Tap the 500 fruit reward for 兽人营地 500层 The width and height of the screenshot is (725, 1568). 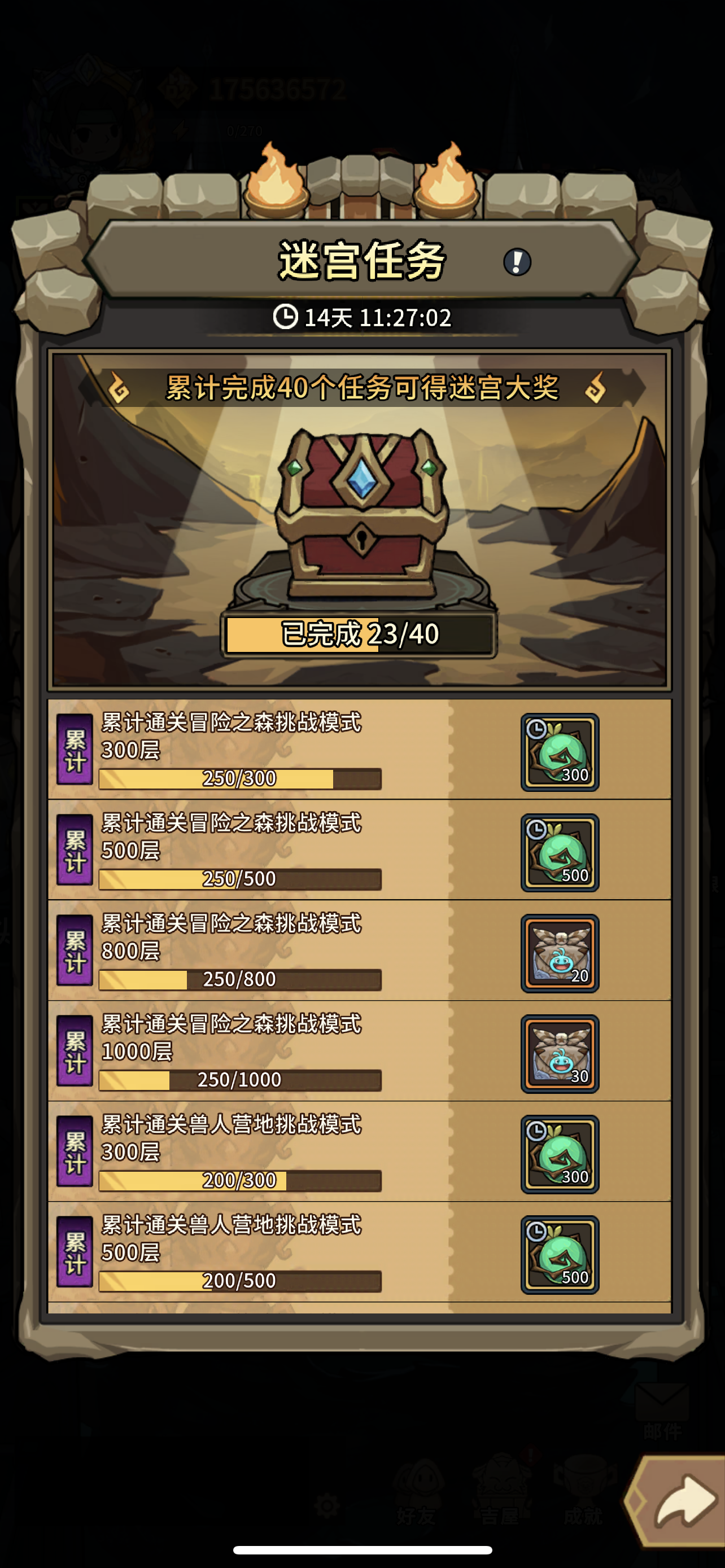(560, 1255)
